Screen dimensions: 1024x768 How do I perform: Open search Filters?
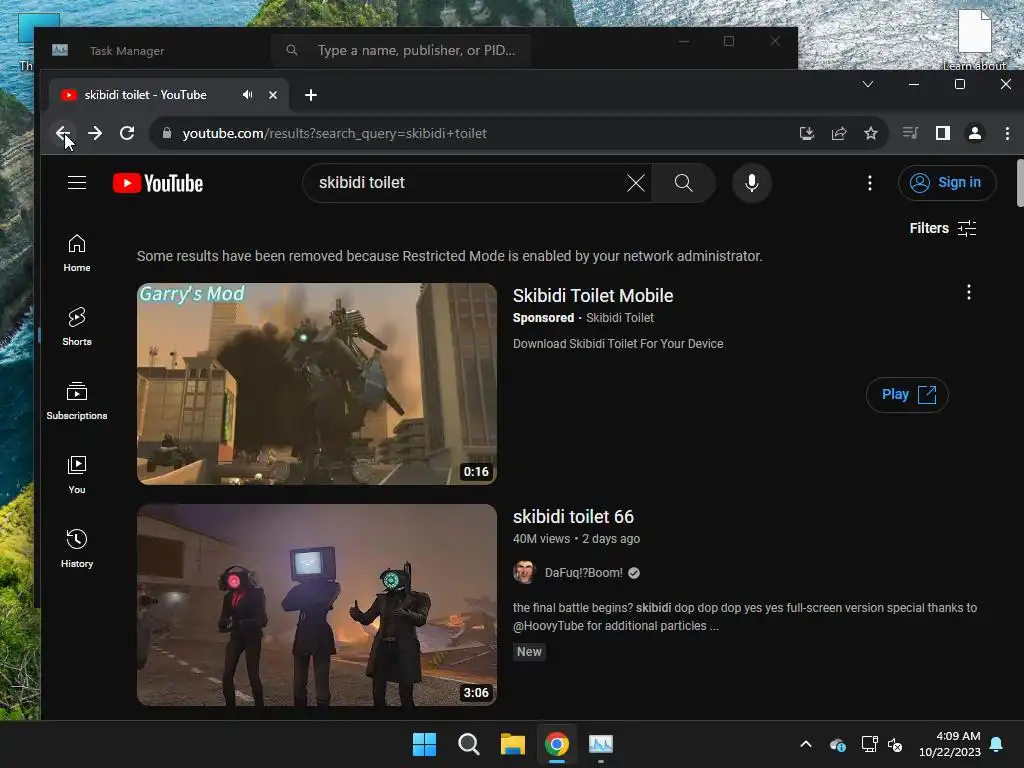(943, 228)
